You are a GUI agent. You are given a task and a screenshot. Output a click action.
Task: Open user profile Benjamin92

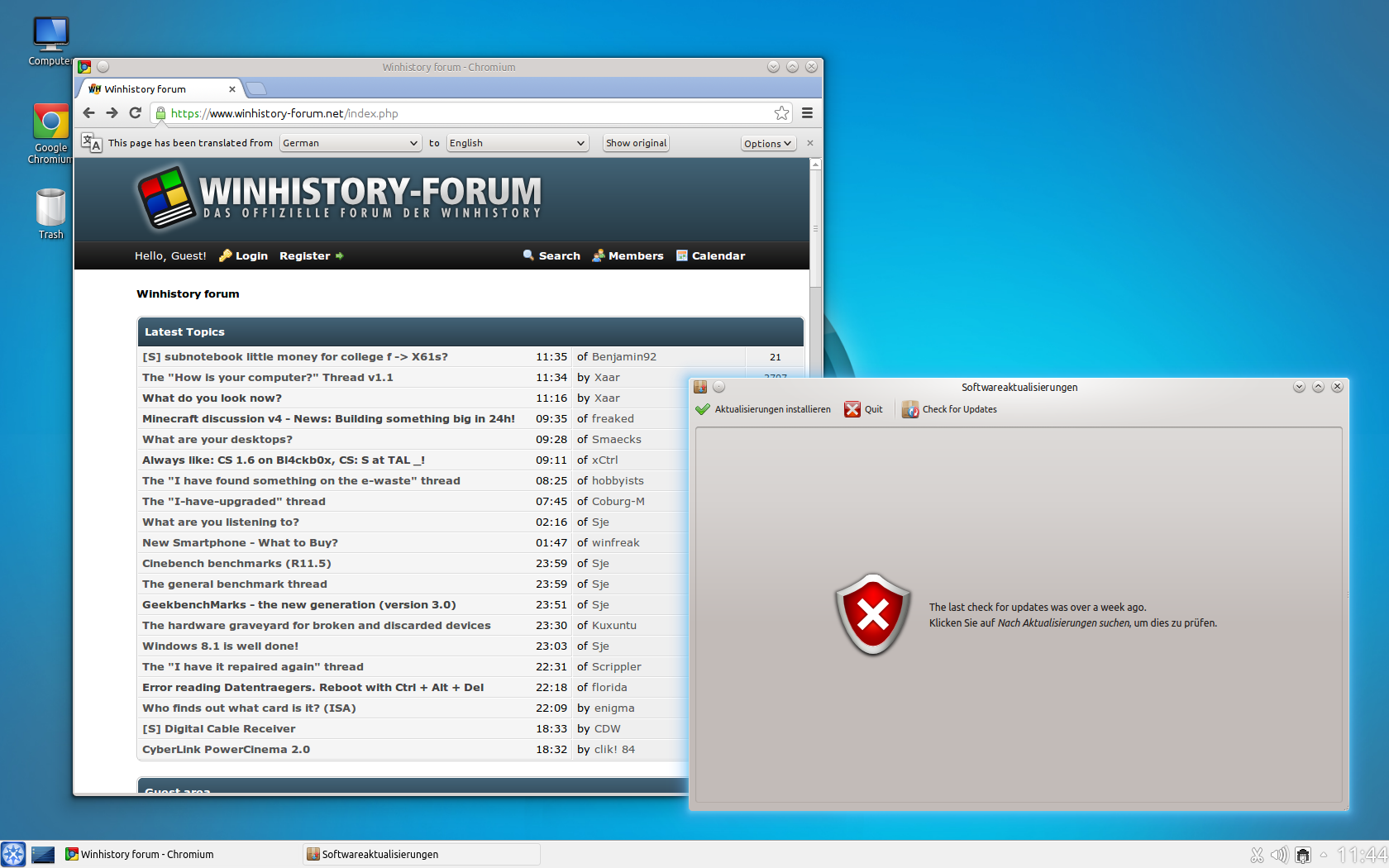point(624,357)
